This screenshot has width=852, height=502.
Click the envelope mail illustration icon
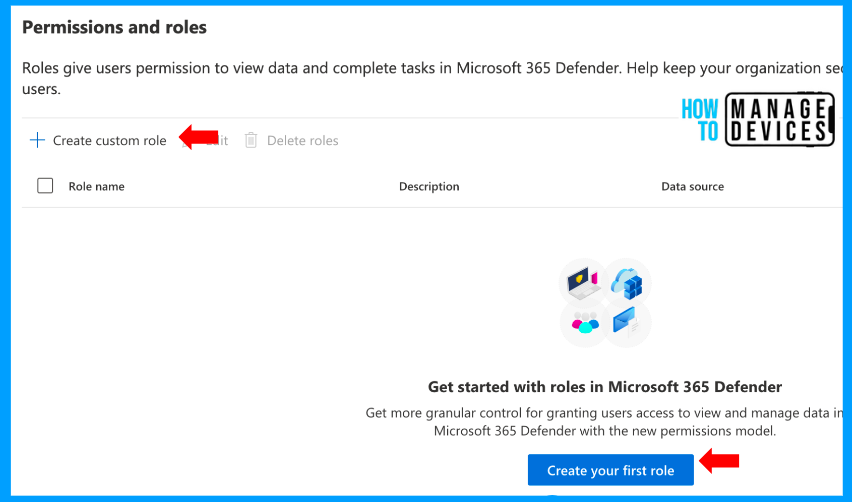click(x=627, y=324)
